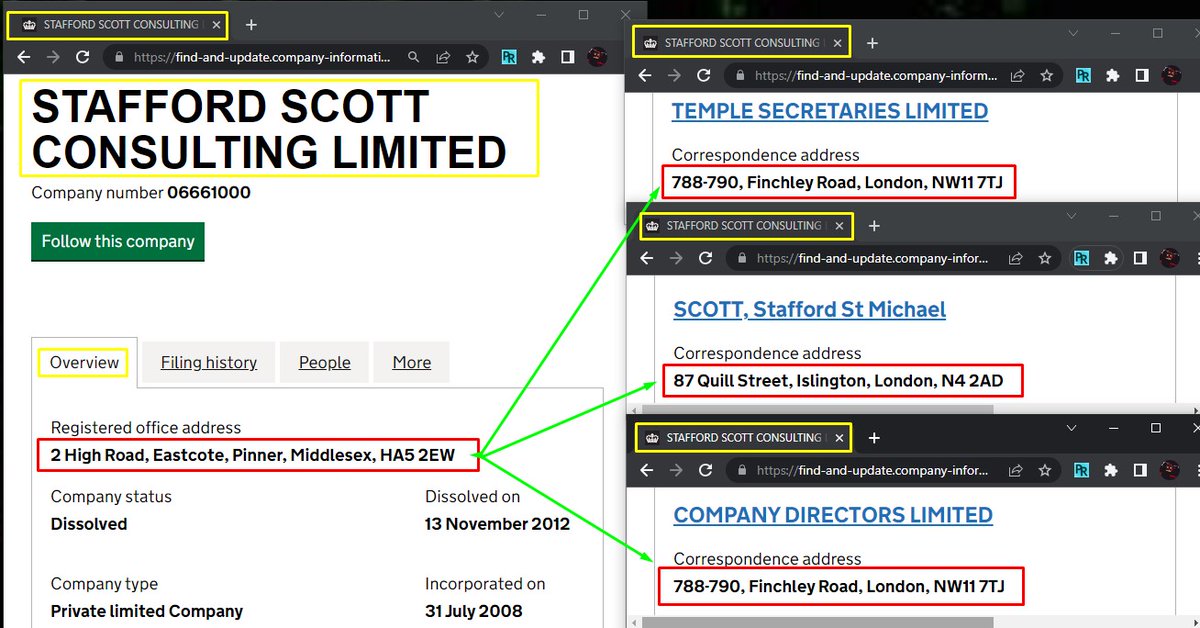Open a new tab in the Company Directors window

click(874, 438)
